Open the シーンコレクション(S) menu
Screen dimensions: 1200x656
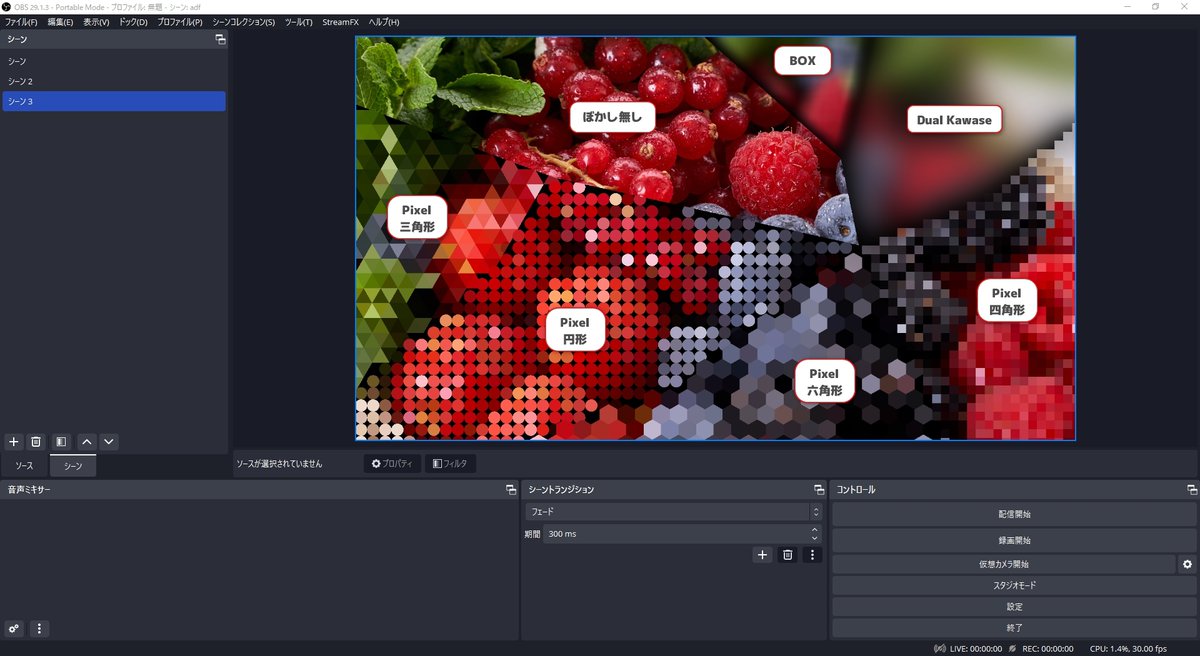pyautogui.click(x=243, y=22)
